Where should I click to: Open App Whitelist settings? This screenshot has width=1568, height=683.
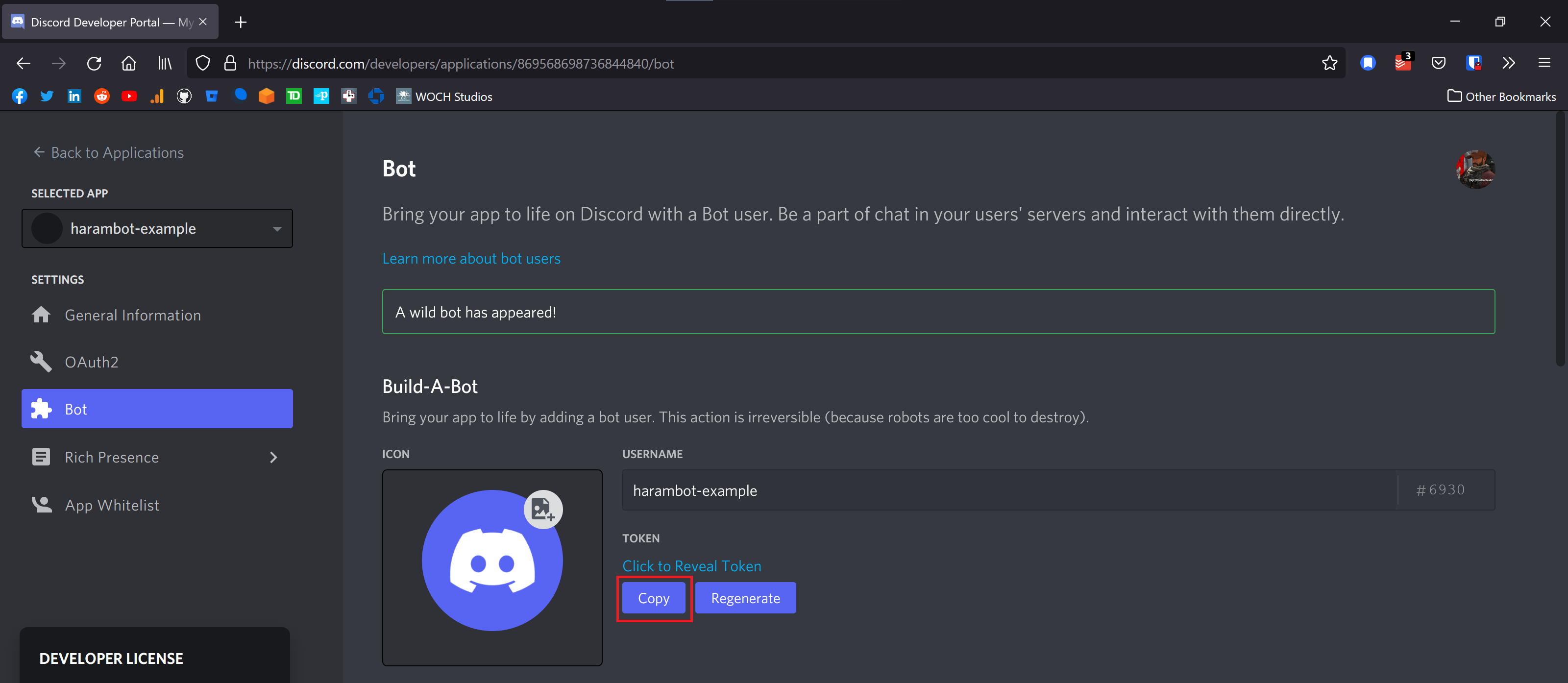click(111, 505)
